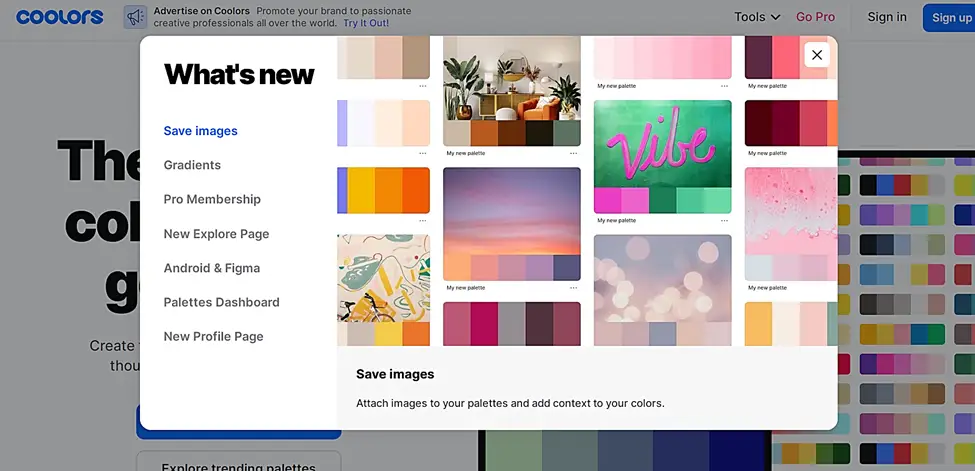The image size is (975, 471).
Task: Pick the hot magenta swatch under vibe image
Action: tap(608, 200)
